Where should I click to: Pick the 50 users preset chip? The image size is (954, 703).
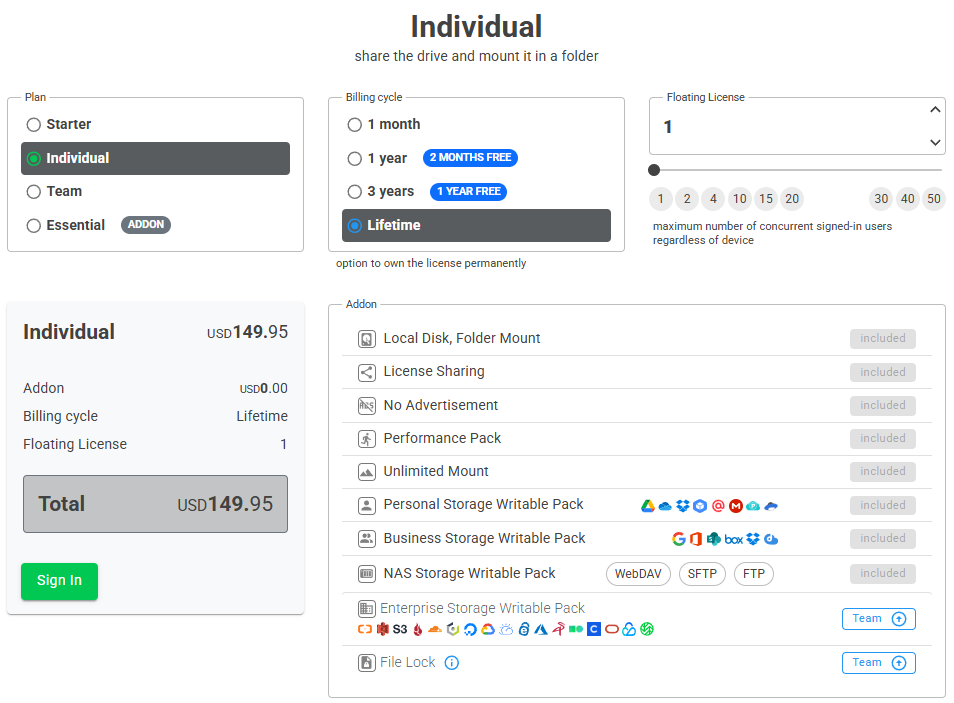pos(934,199)
